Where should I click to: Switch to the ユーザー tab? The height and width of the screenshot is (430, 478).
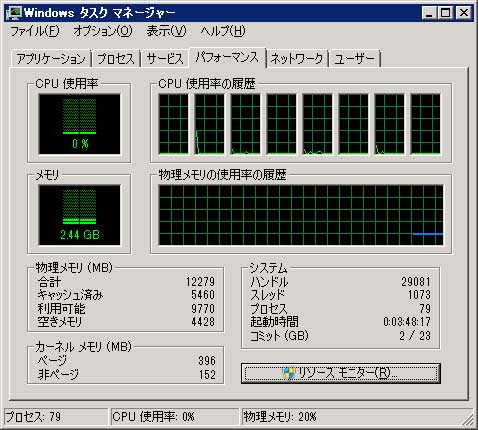click(355, 59)
